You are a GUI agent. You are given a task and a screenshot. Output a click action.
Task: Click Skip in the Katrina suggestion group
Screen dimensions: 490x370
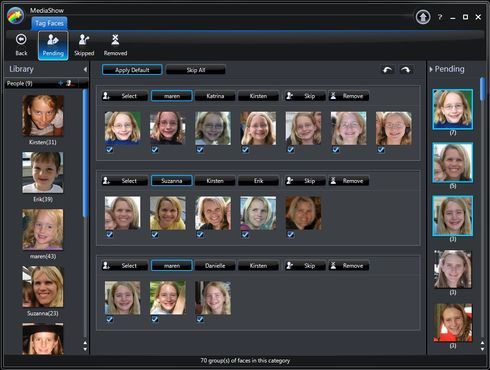coord(305,96)
